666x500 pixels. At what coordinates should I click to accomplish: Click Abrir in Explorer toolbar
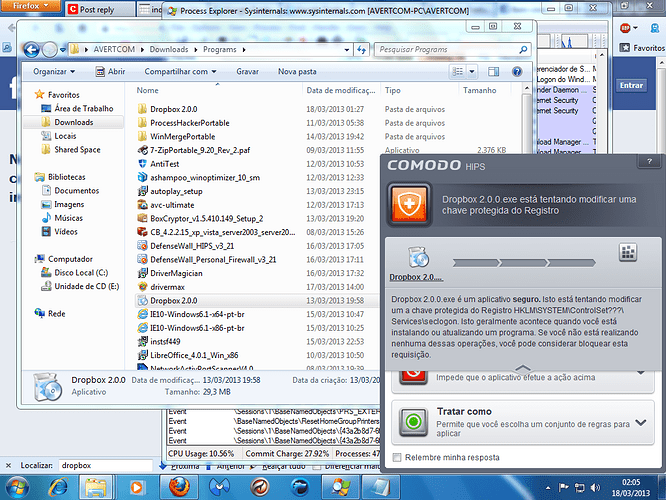(110, 72)
